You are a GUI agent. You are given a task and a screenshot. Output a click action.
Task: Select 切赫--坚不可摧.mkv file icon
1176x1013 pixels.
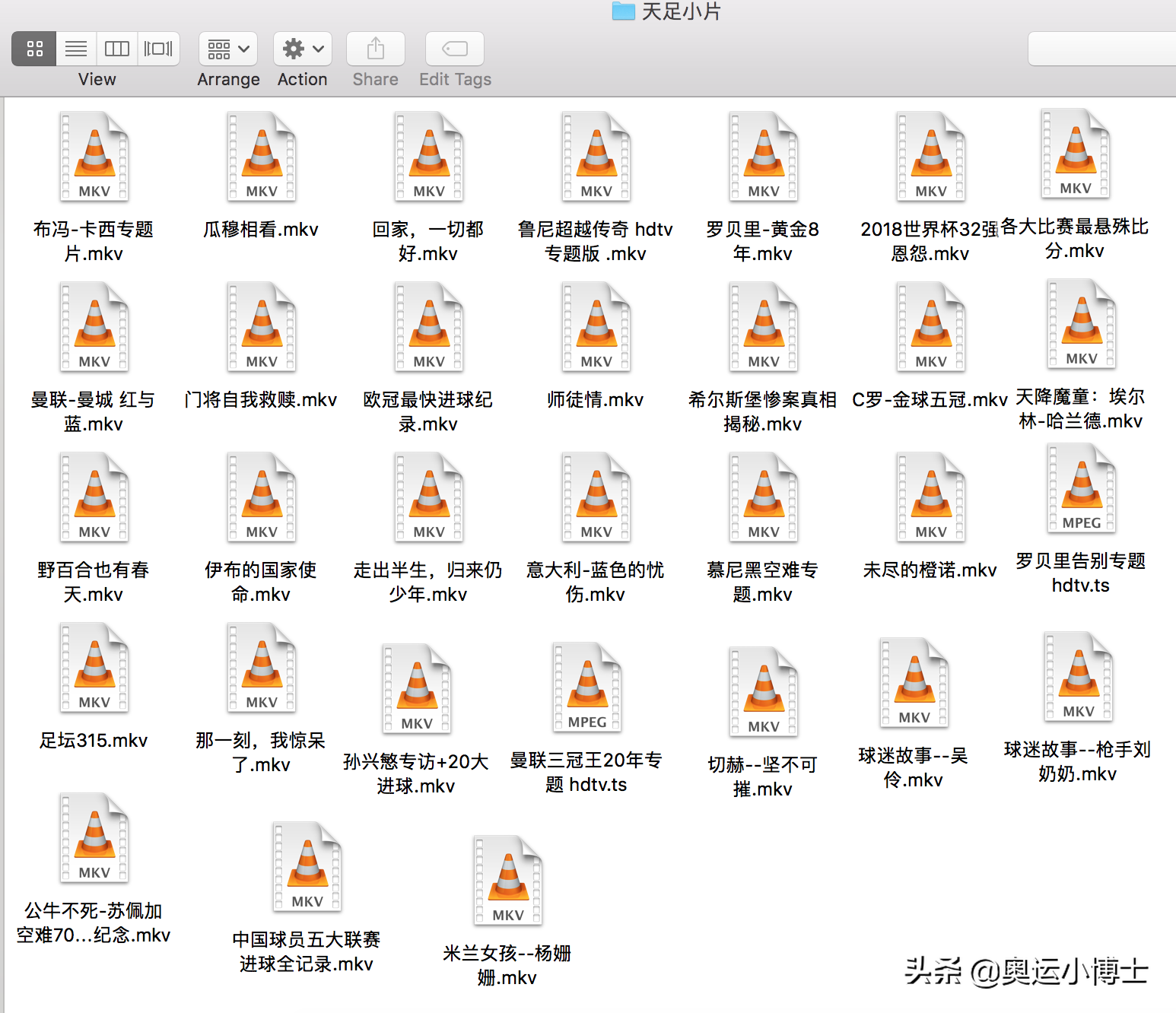pos(764,692)
